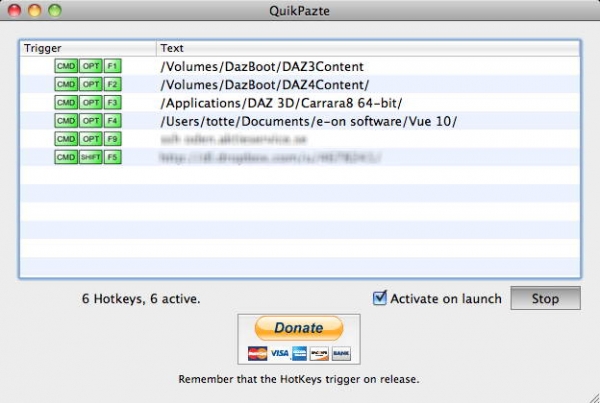The height and width of the screenshot is (403, 600).
Task: Click the SHIFT key badge
Action: 91,157
